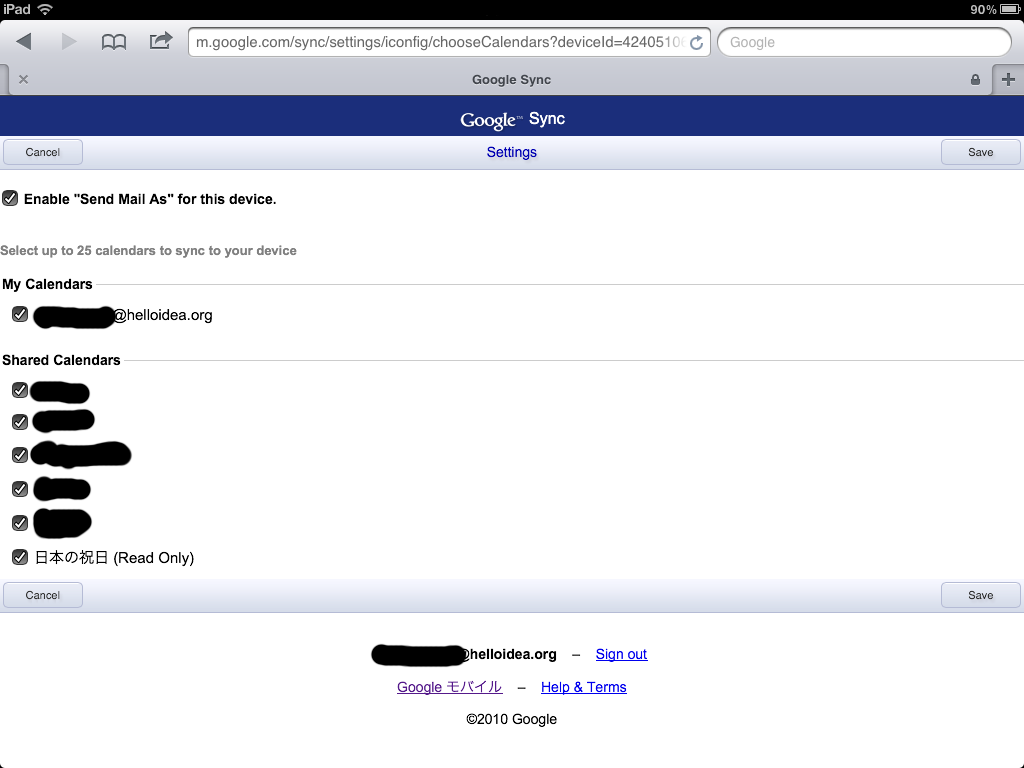This screenshot has height=768, width=1024.
Task: Toggle the fifth shared calendar checkbox
Action: [20, 522]
